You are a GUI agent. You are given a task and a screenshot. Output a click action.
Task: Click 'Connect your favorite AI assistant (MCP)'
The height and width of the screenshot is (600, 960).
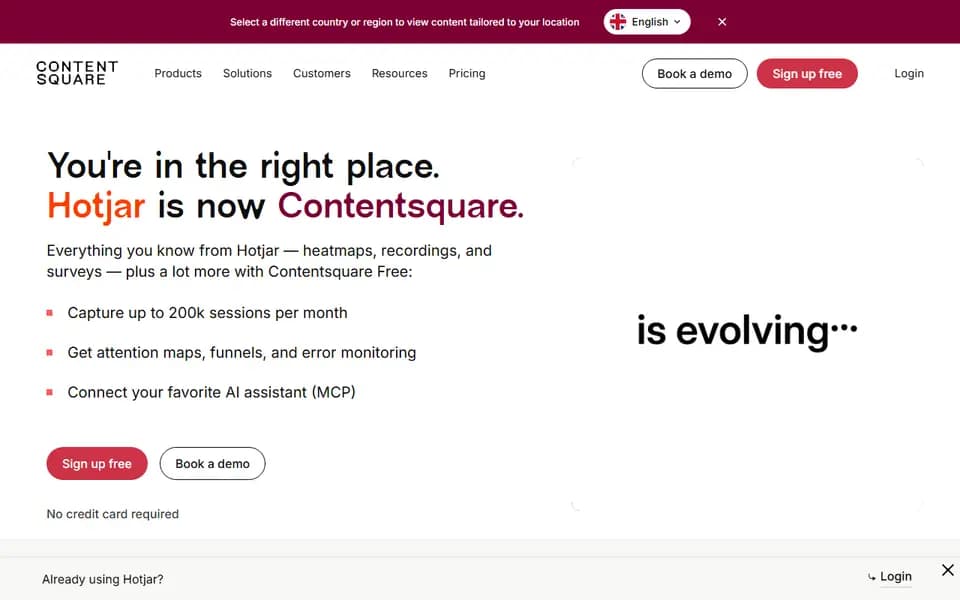pyautogui.click(x=211, y=392)
